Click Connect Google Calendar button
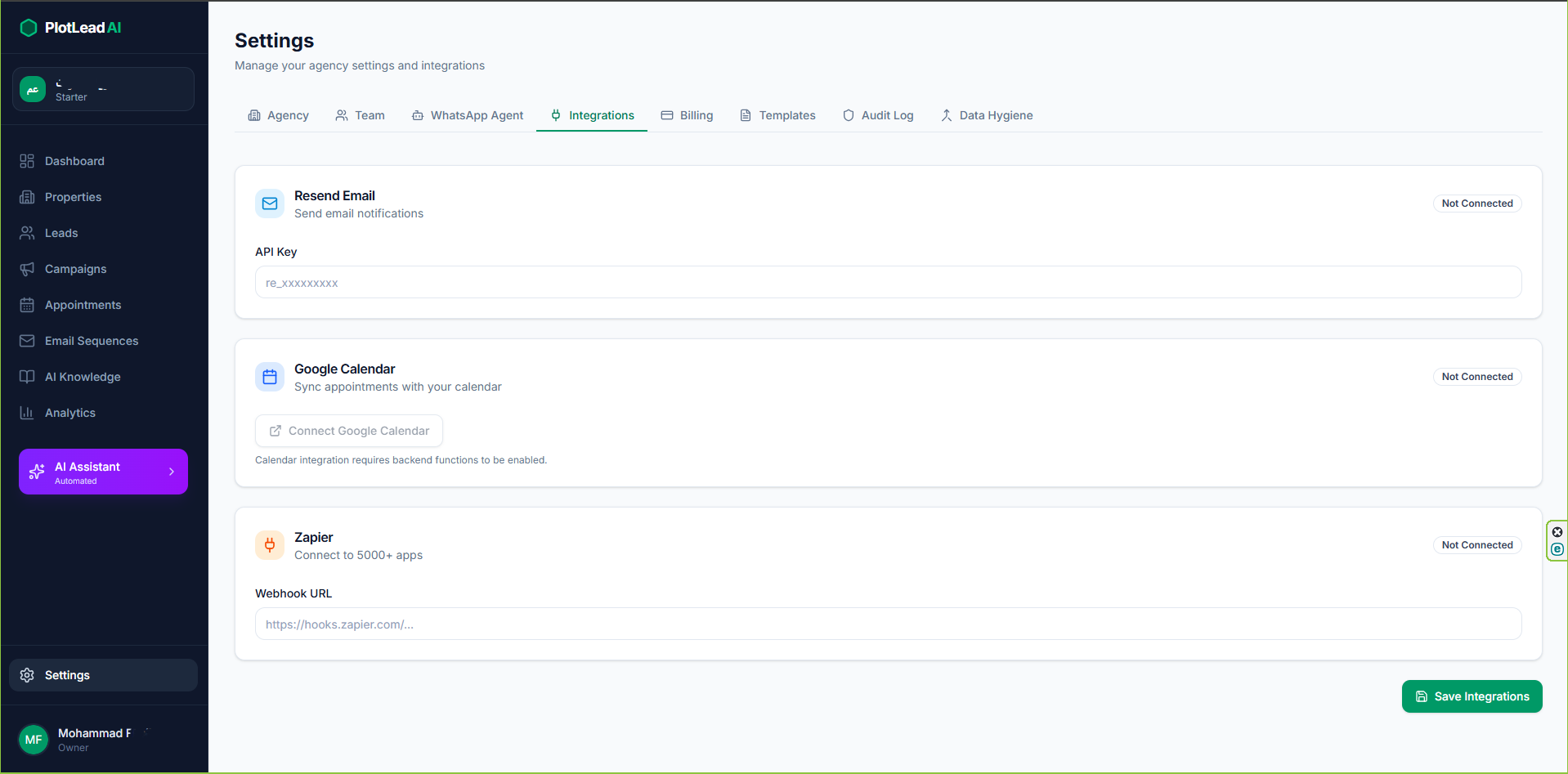 [x=349, y=431]
